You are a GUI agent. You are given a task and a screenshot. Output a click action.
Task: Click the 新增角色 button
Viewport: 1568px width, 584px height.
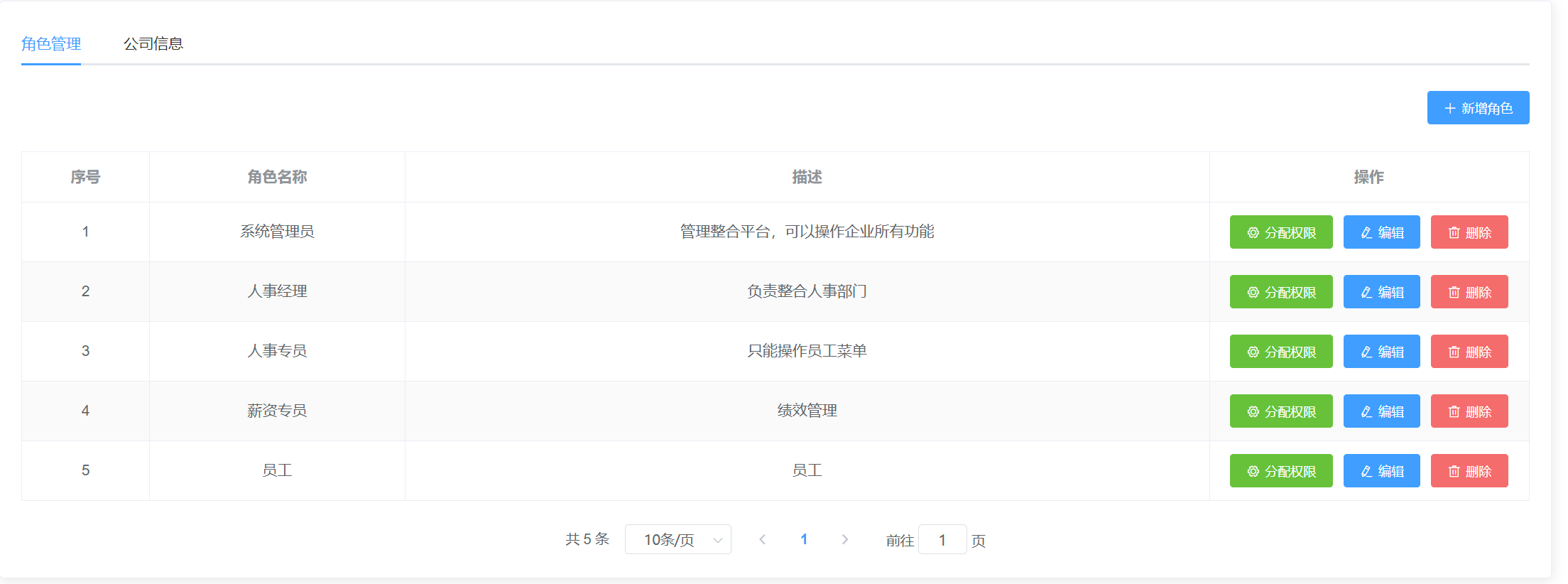[1478, 108]
